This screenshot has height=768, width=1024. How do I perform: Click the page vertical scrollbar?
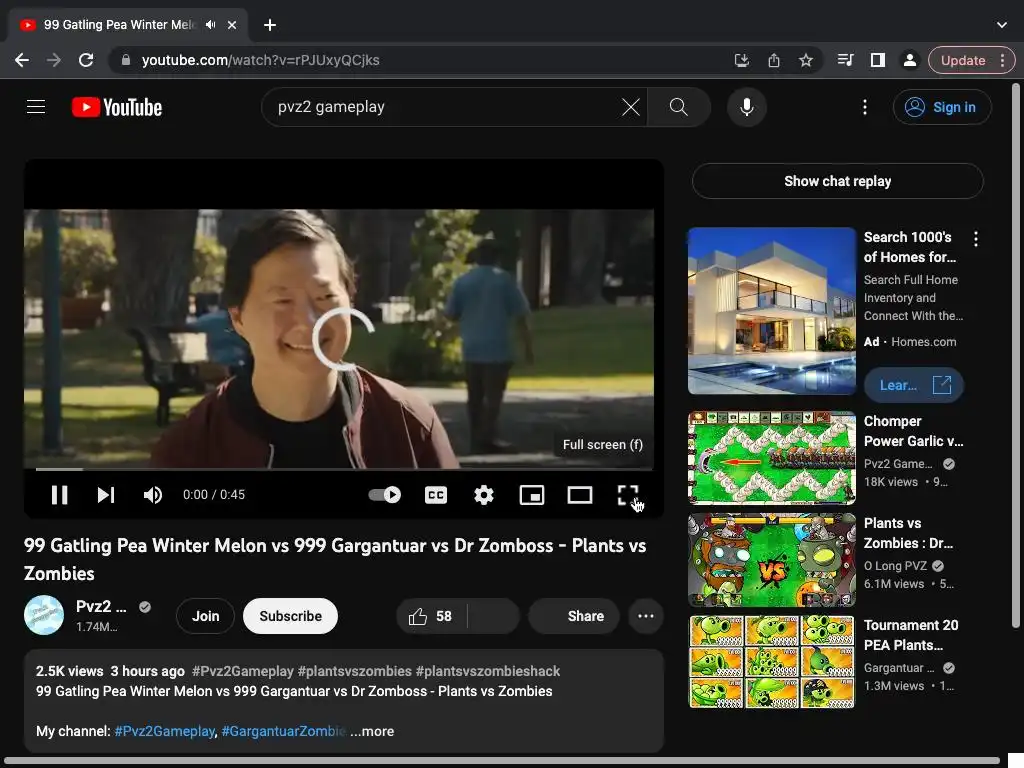1016,356
